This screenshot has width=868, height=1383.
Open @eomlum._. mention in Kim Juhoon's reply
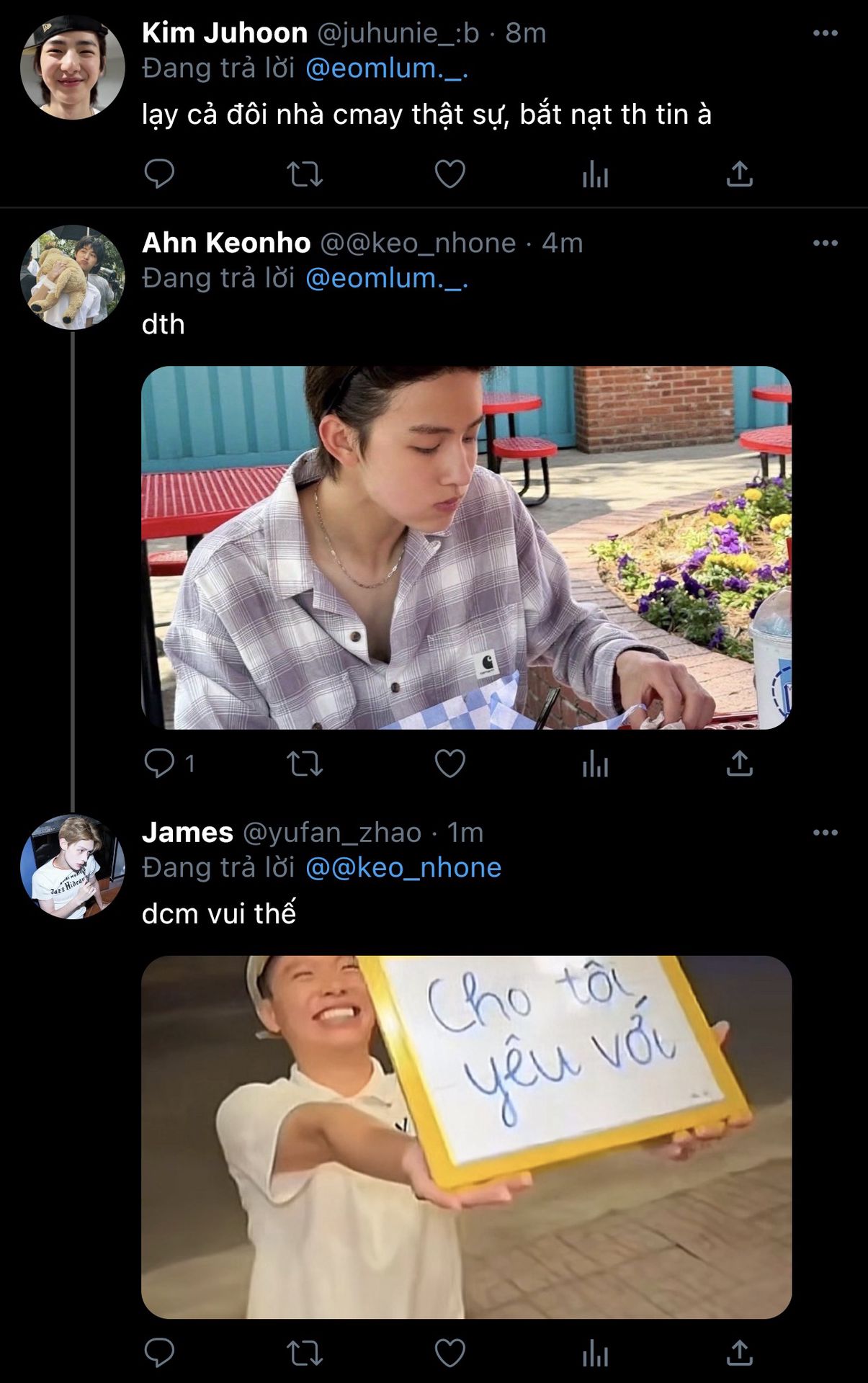(x=387, y=68)
